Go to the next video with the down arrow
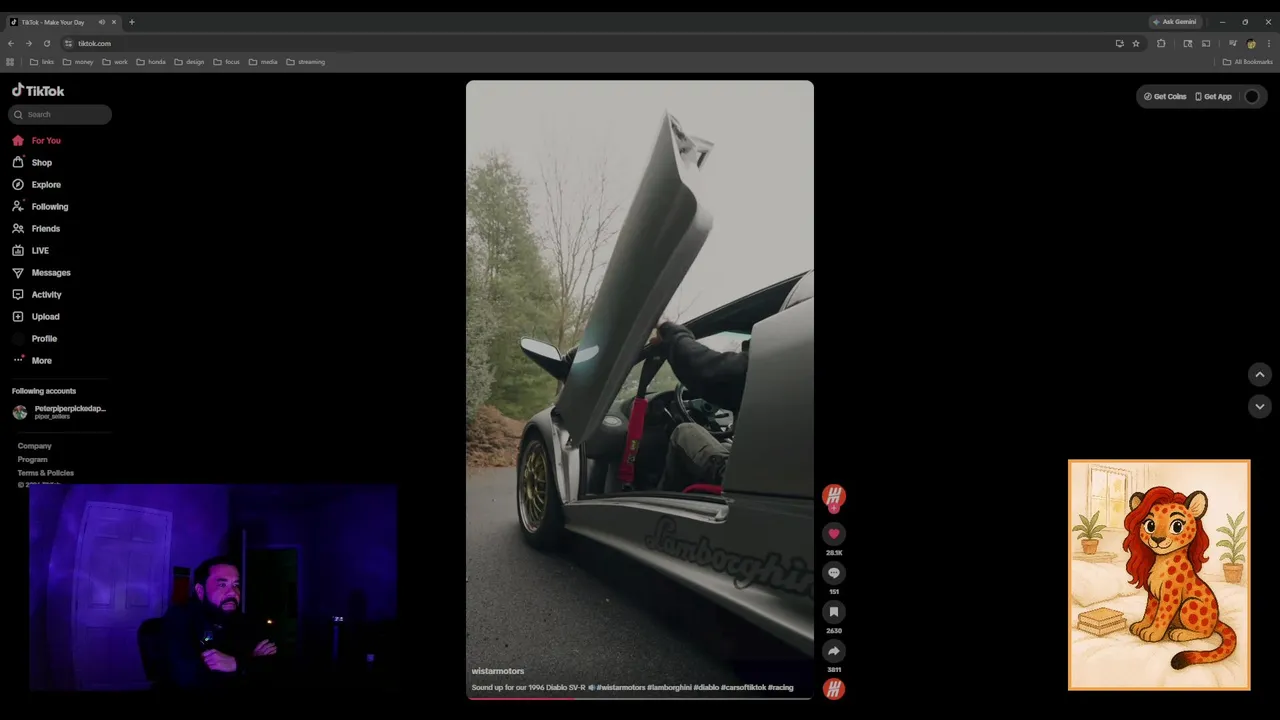Viewport: 1280px width, 720px height. pos(1260,406)
